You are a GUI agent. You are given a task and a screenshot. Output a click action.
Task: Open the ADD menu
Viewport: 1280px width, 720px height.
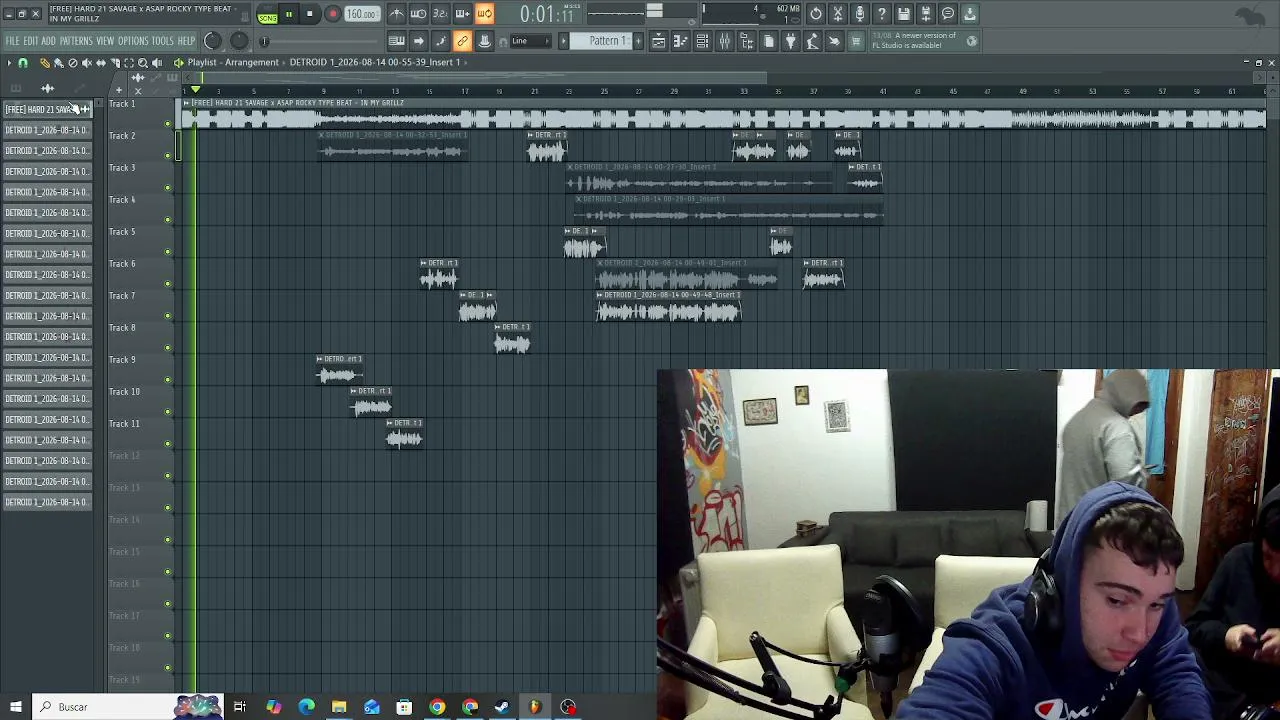tap(49, 41)
